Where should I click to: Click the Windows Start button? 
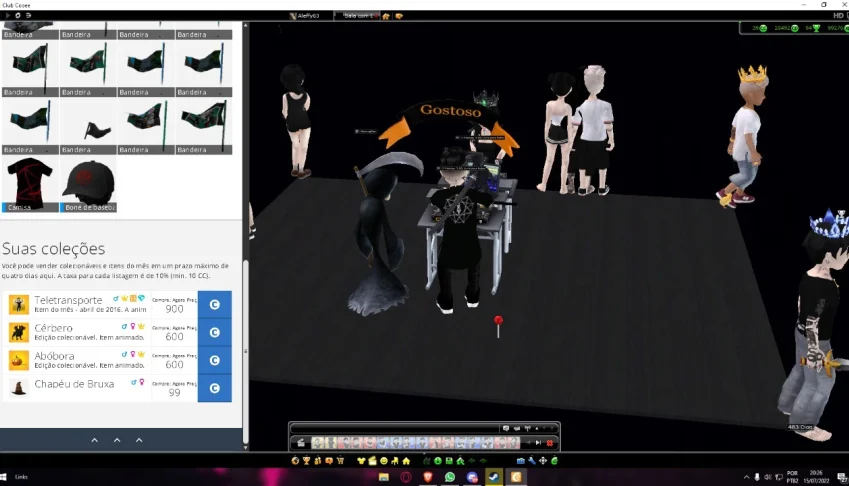click(x=3, y=477)
